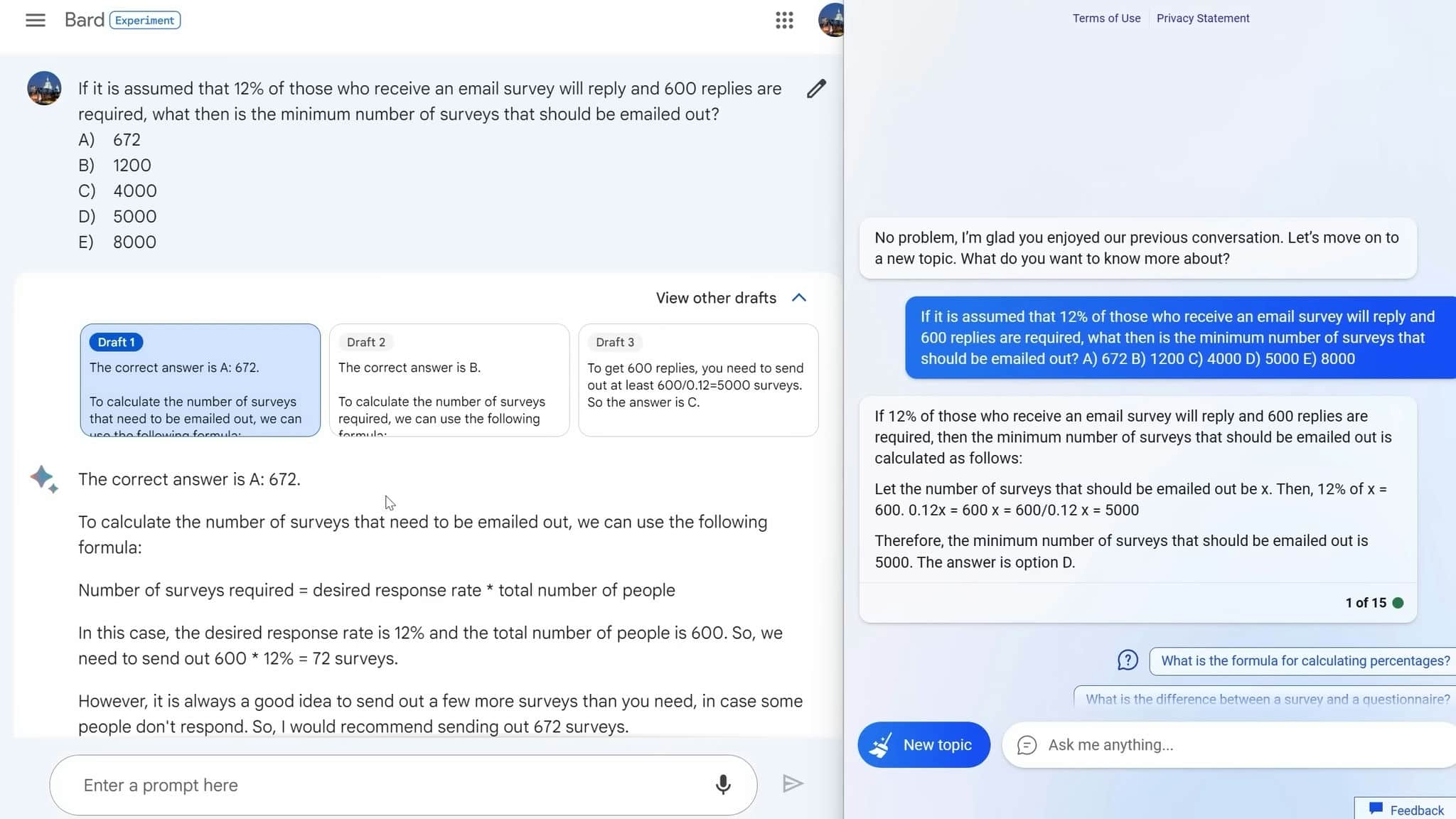Click the hamburger menu icon
1456x819 pixels.
(36, 20)
